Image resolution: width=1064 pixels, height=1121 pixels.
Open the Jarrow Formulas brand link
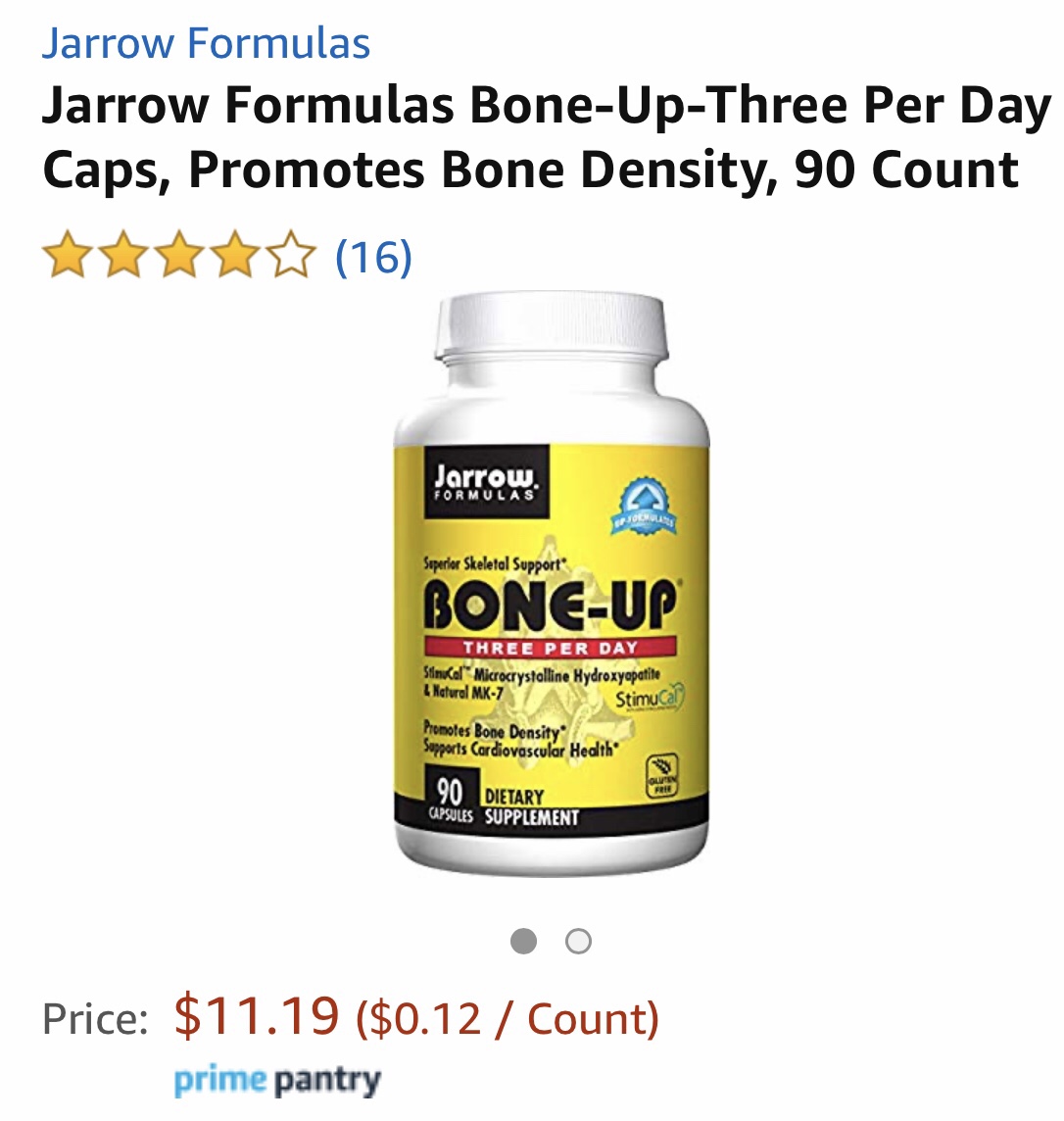[206, 43]
